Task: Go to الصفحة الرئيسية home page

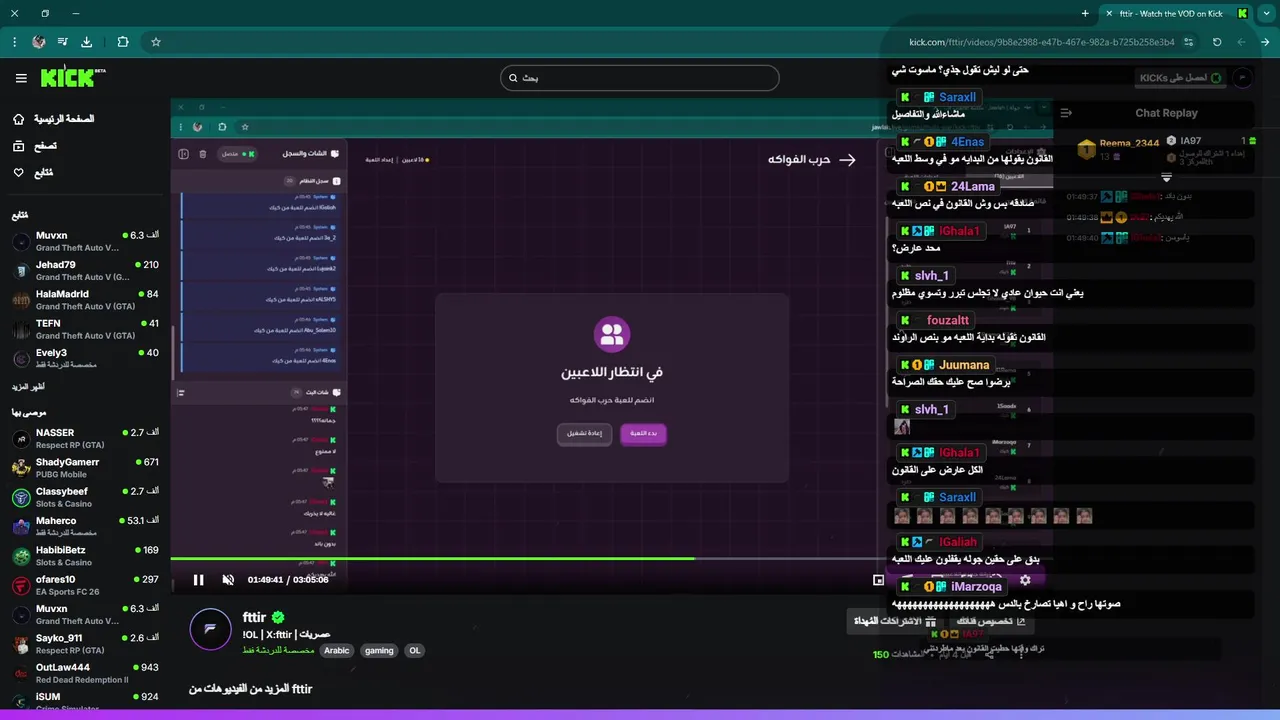Action: 54,119
